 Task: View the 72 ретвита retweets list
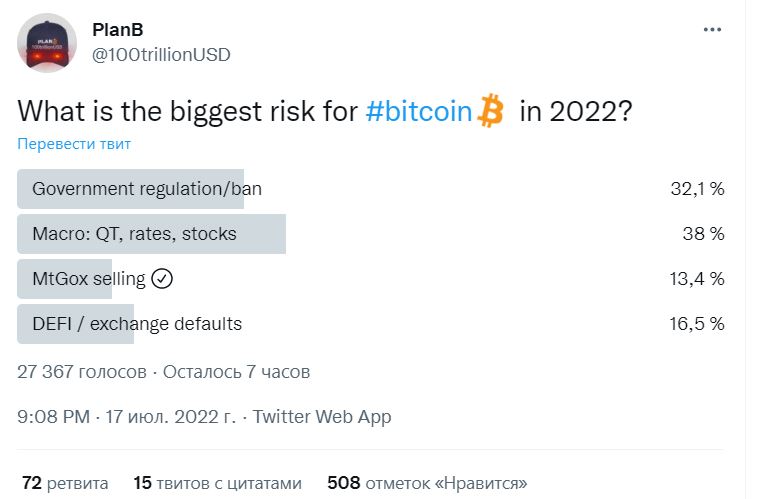(x=65, y=483)
